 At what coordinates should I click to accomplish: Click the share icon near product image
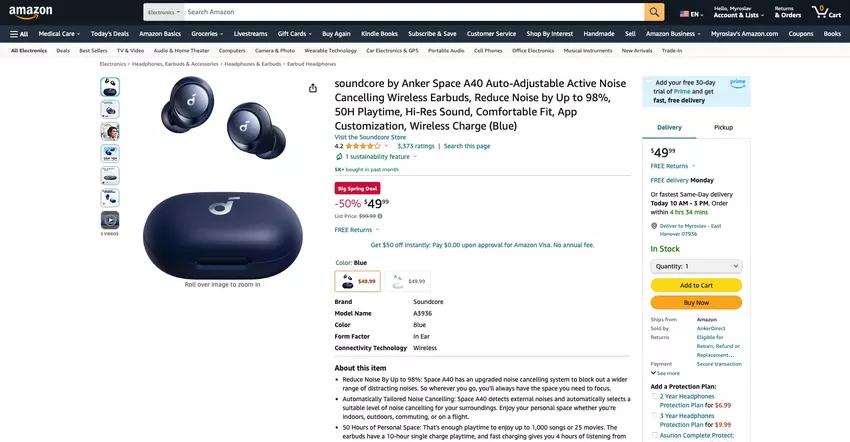[x=313, y=88]
